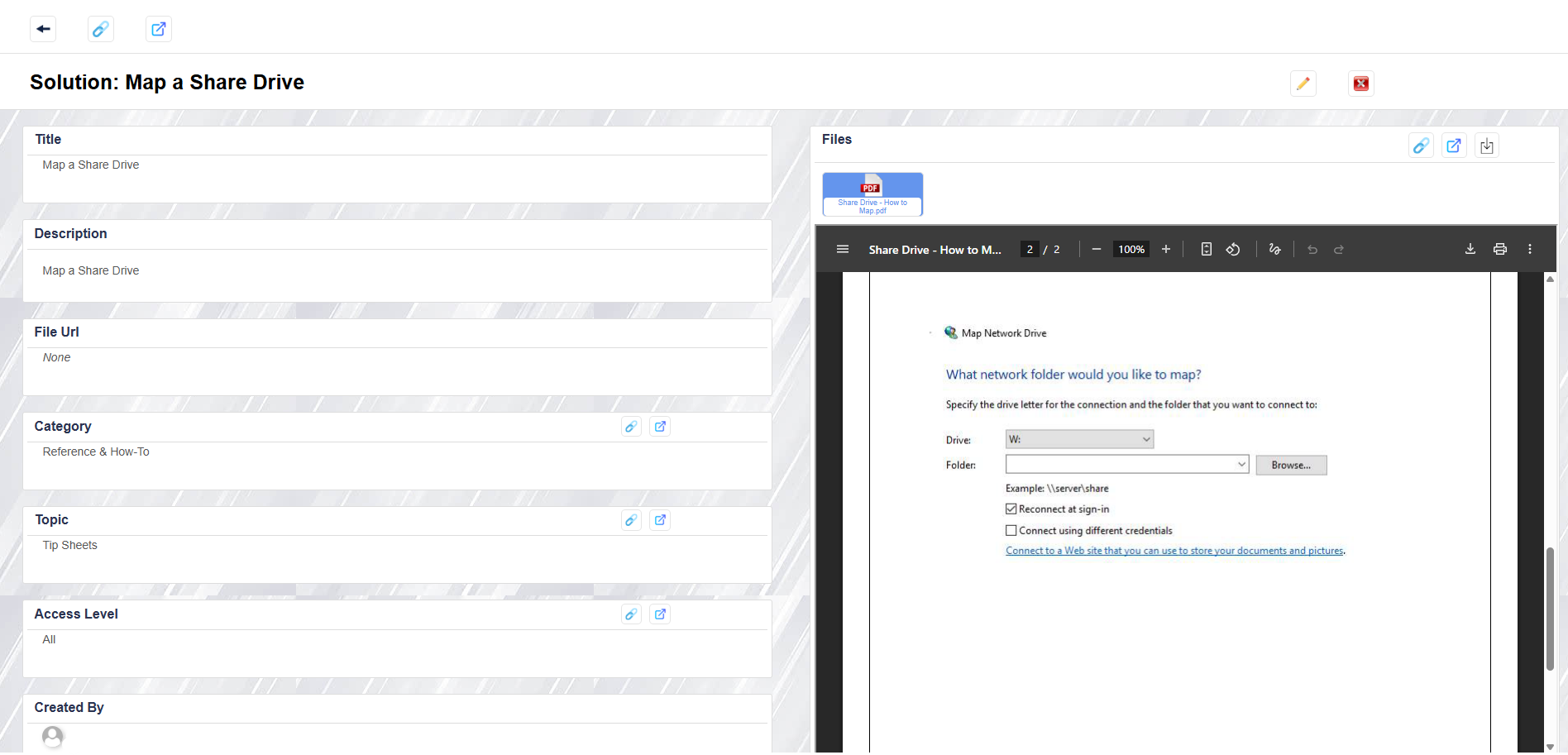The width and height of the screenshot is (1568, 755).
Task: Click PDF title Share Drive - How to M...
Action: point(935,250)
